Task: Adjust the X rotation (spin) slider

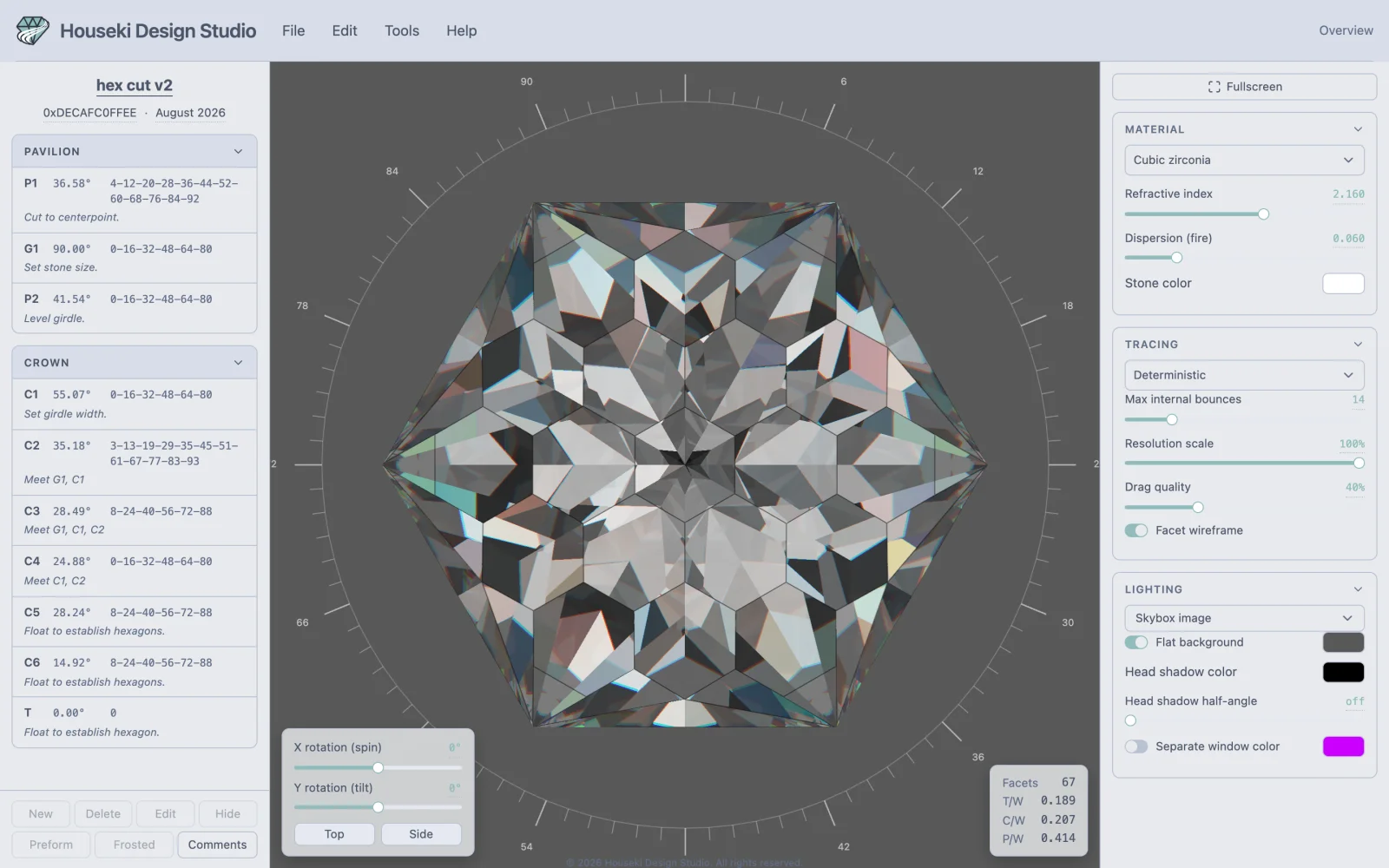Action: point(378,767)
